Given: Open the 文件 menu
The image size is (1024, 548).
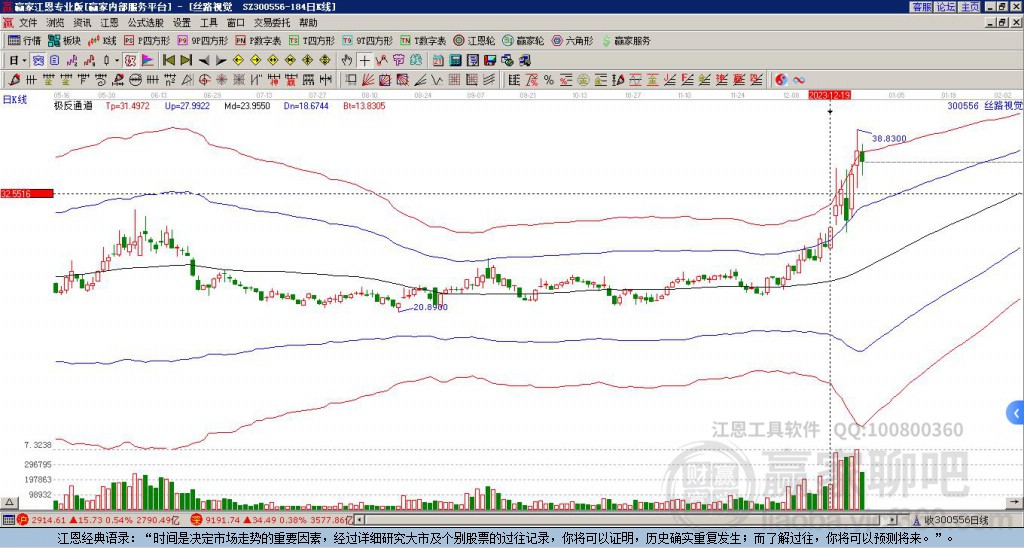Looking at the screenshot, I should pyautogui.click(x=27, y=23).
